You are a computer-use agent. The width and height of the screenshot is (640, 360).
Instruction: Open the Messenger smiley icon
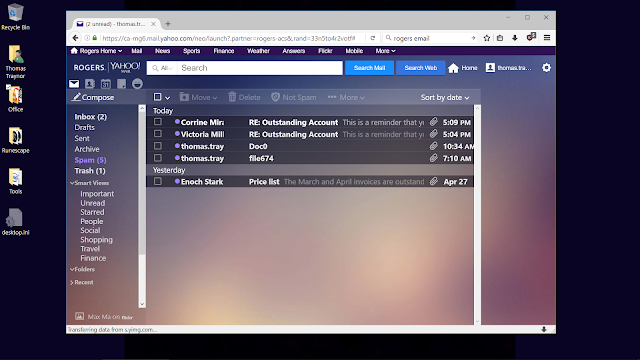[138, 84]
